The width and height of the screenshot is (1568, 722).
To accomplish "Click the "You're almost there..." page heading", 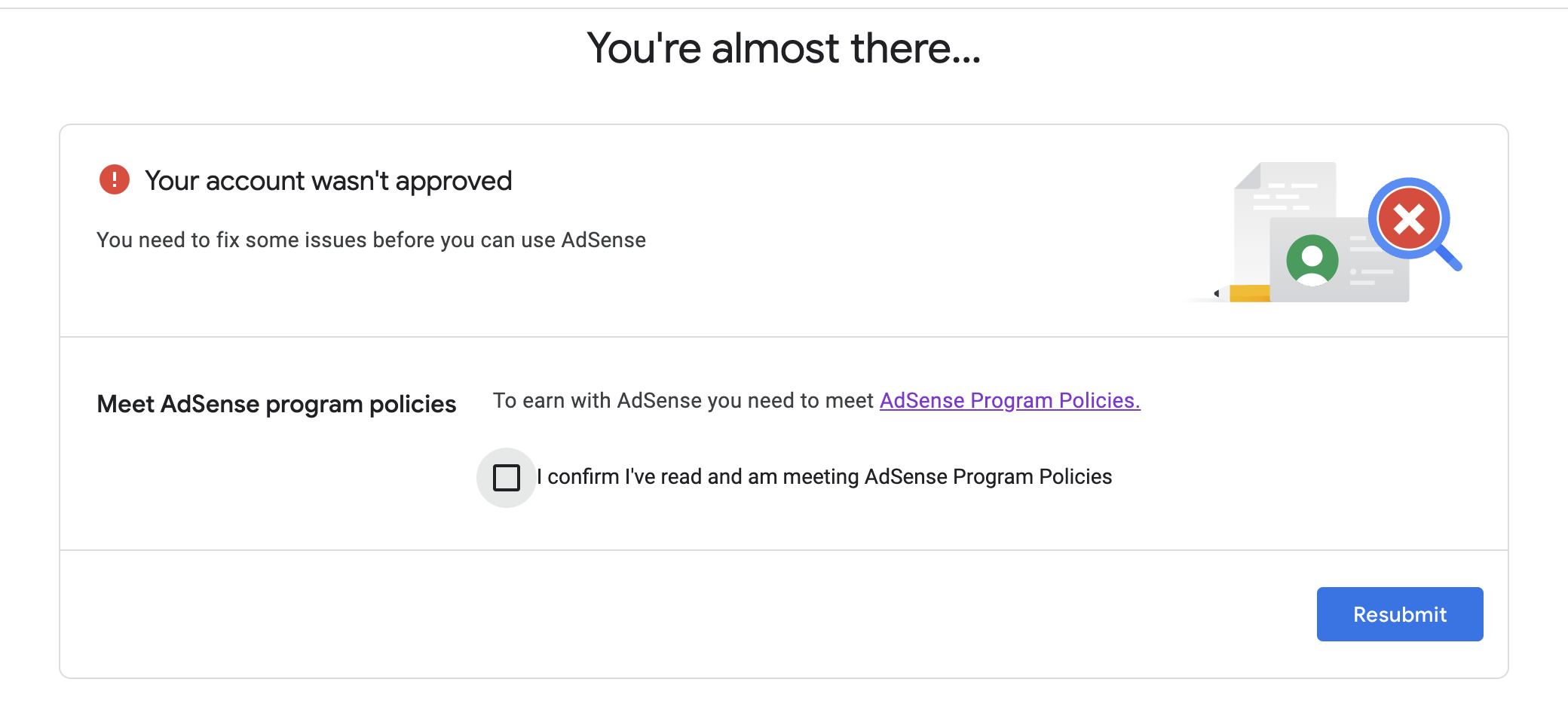I will pos(783,48).
